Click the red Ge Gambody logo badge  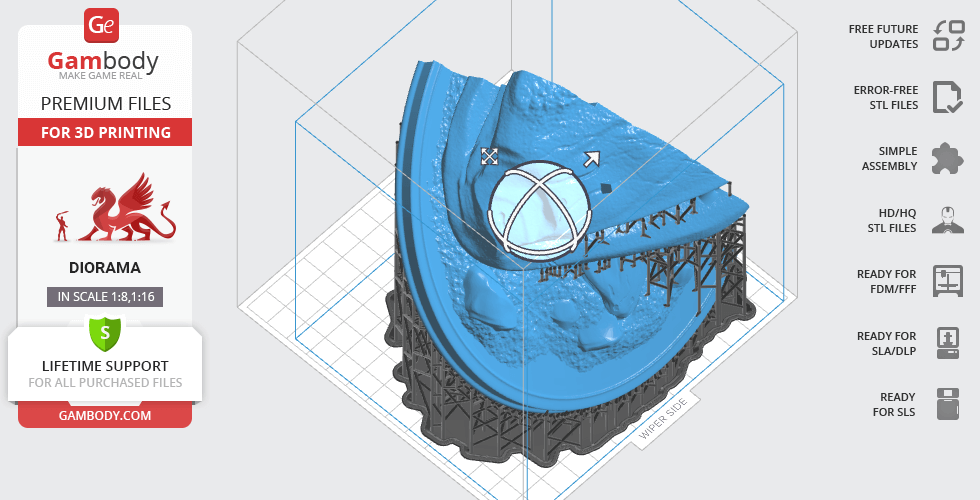tap(102, 24)
